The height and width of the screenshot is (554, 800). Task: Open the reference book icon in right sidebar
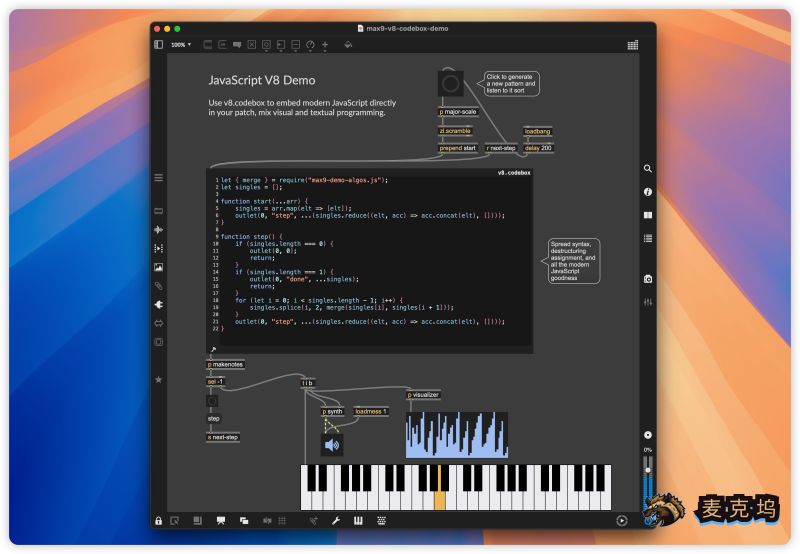[647, 215]
